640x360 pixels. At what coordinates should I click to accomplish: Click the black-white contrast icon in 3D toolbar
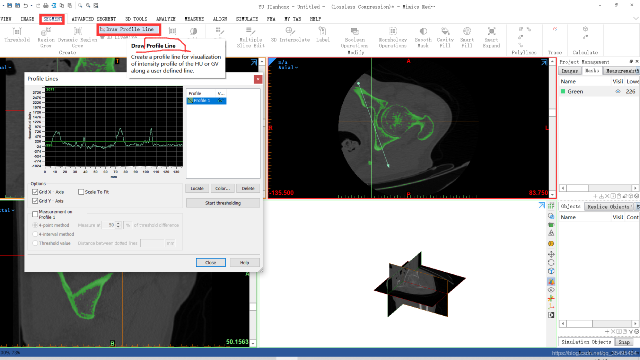pos(551,315)
